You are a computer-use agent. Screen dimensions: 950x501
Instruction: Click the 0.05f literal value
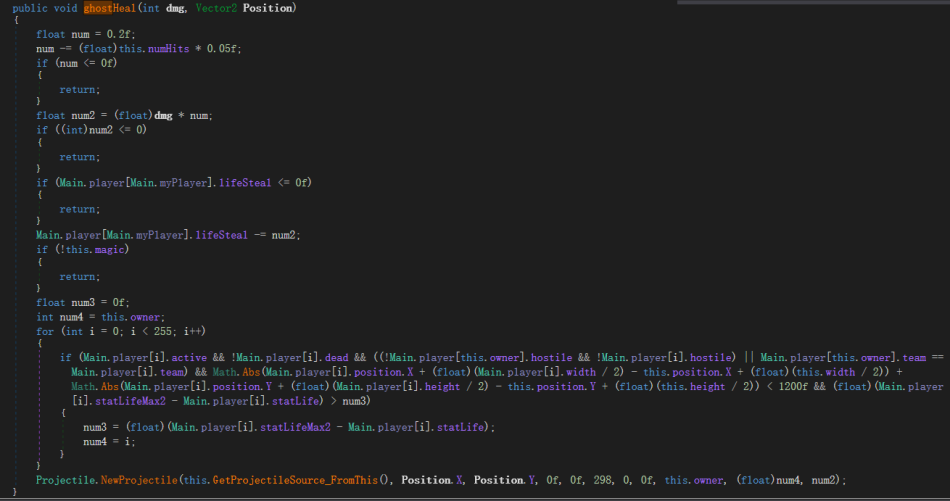224,48
